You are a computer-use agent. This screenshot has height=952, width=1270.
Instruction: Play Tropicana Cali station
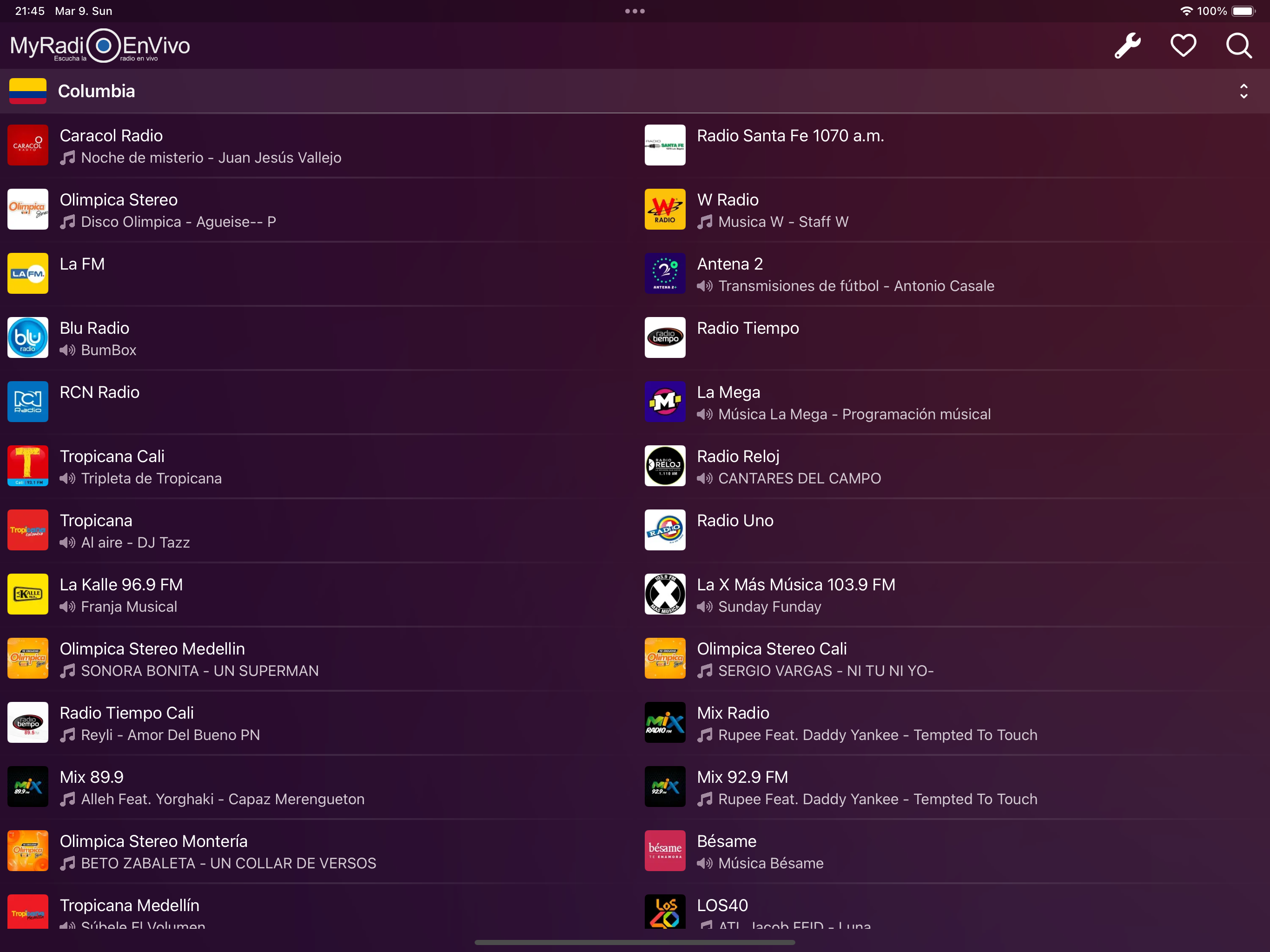pos(112,456)
